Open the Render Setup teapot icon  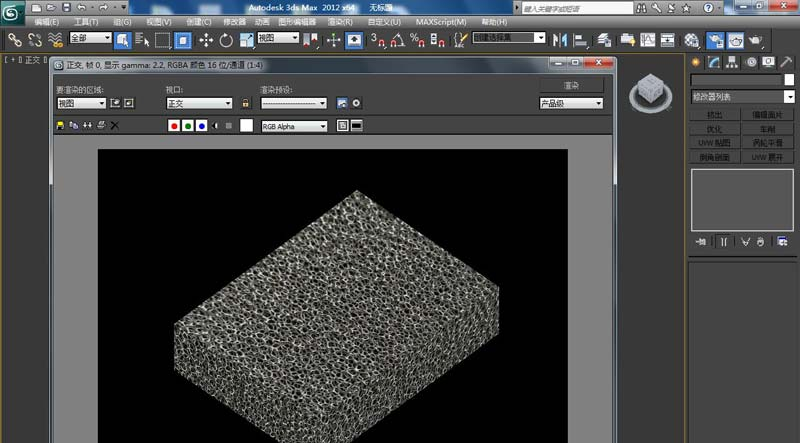[x=715, y=40]
